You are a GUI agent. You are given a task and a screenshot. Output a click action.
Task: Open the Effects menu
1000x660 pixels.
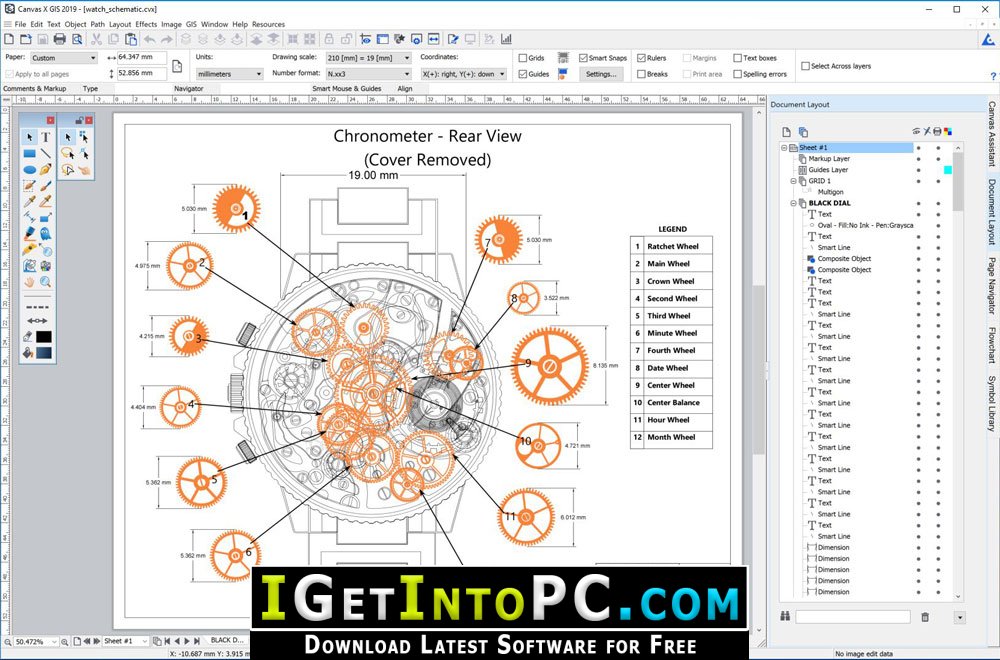tap(146, 24)
